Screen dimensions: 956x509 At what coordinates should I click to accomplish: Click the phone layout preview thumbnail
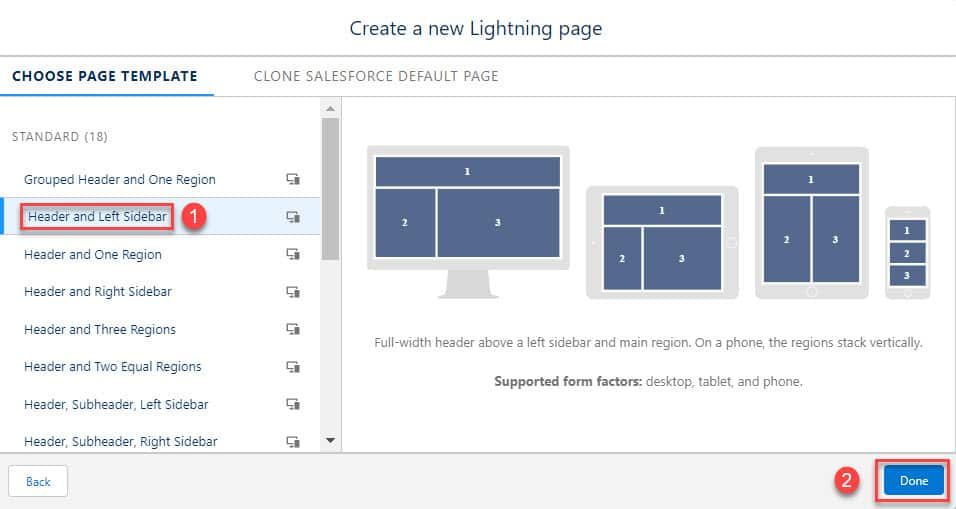907,252
